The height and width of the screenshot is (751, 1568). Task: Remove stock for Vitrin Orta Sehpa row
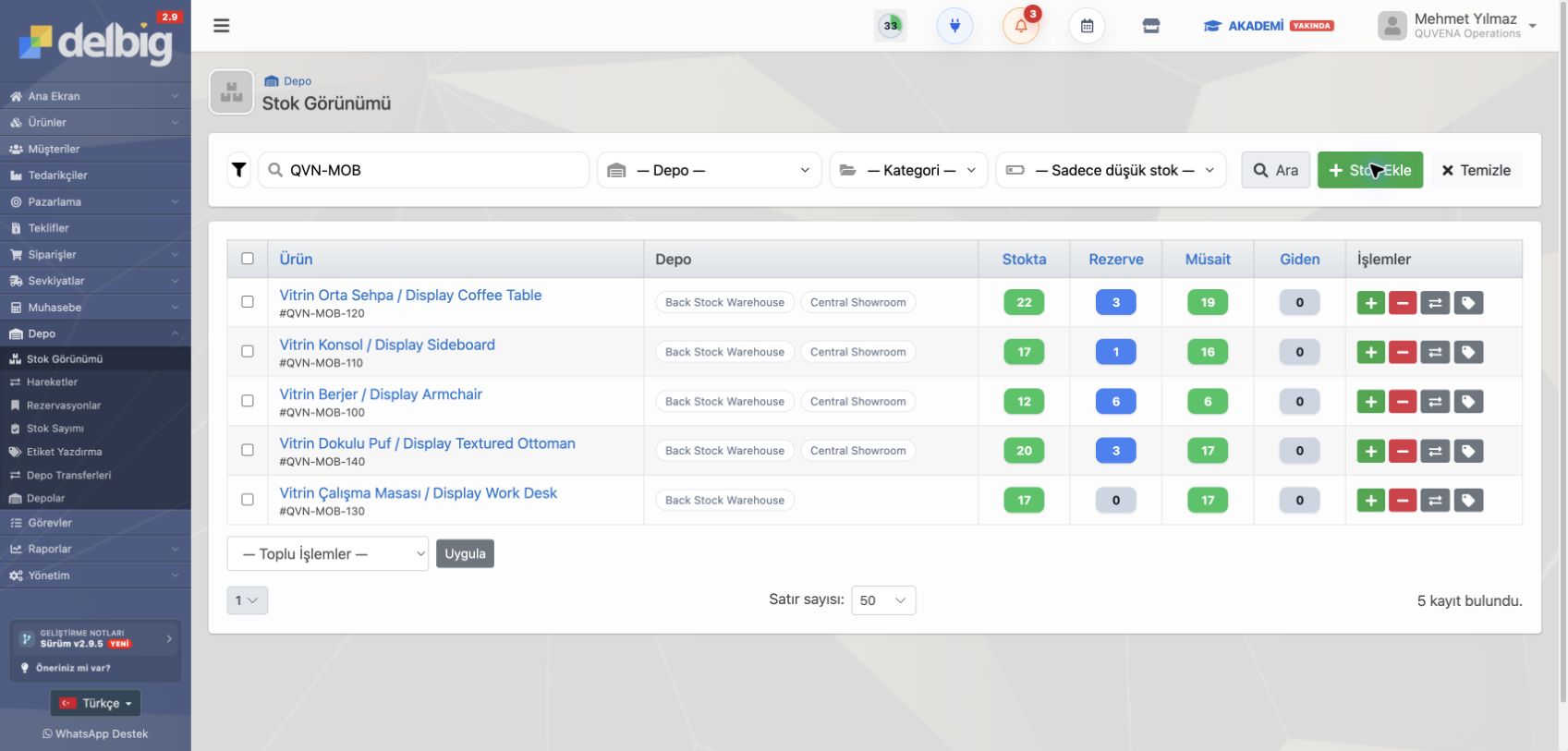(x=1403, y=302)
